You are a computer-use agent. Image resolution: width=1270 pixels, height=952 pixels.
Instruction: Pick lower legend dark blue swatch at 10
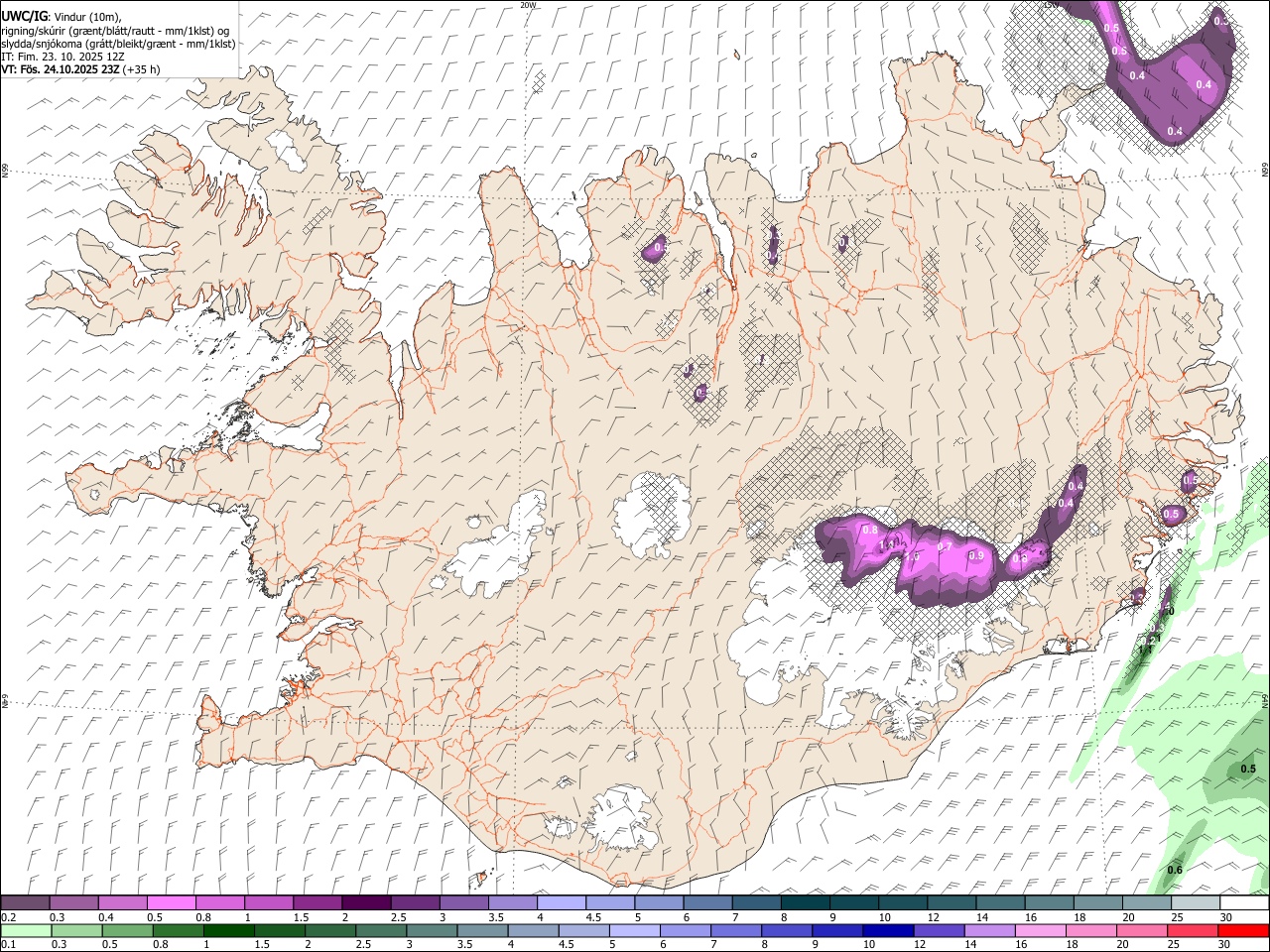tap(889, 930)
